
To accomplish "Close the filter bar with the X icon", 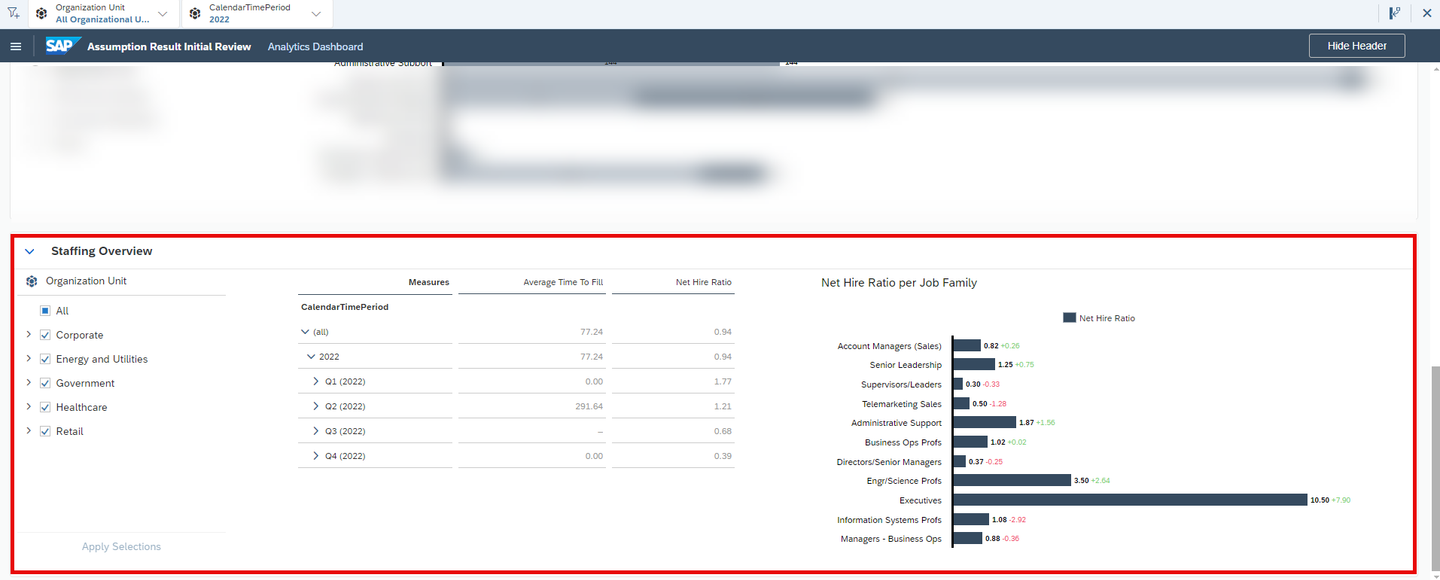I will coord(1427,13).
